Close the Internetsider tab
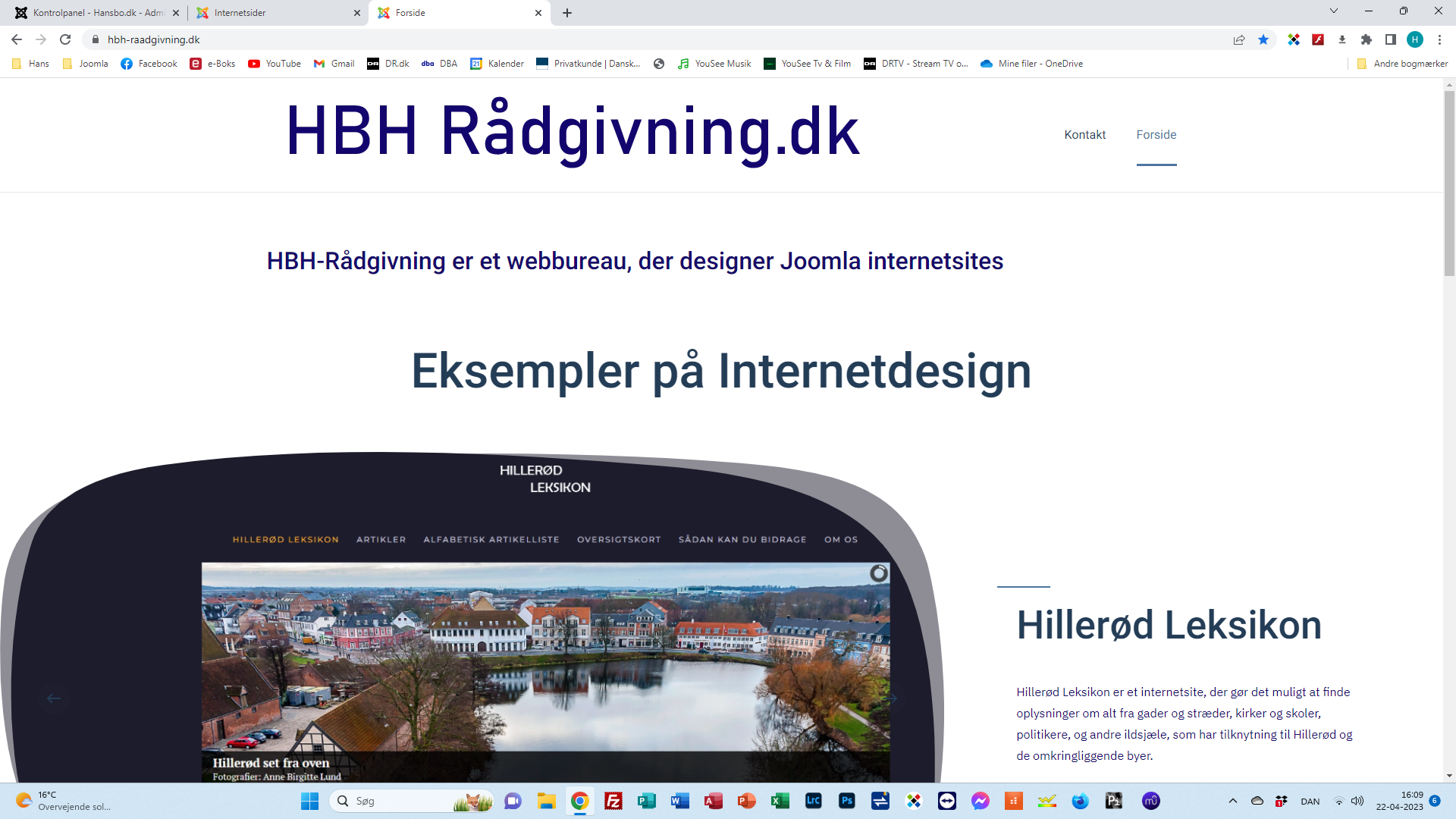This screenshot has height=819, width=1456. (357, 13)
